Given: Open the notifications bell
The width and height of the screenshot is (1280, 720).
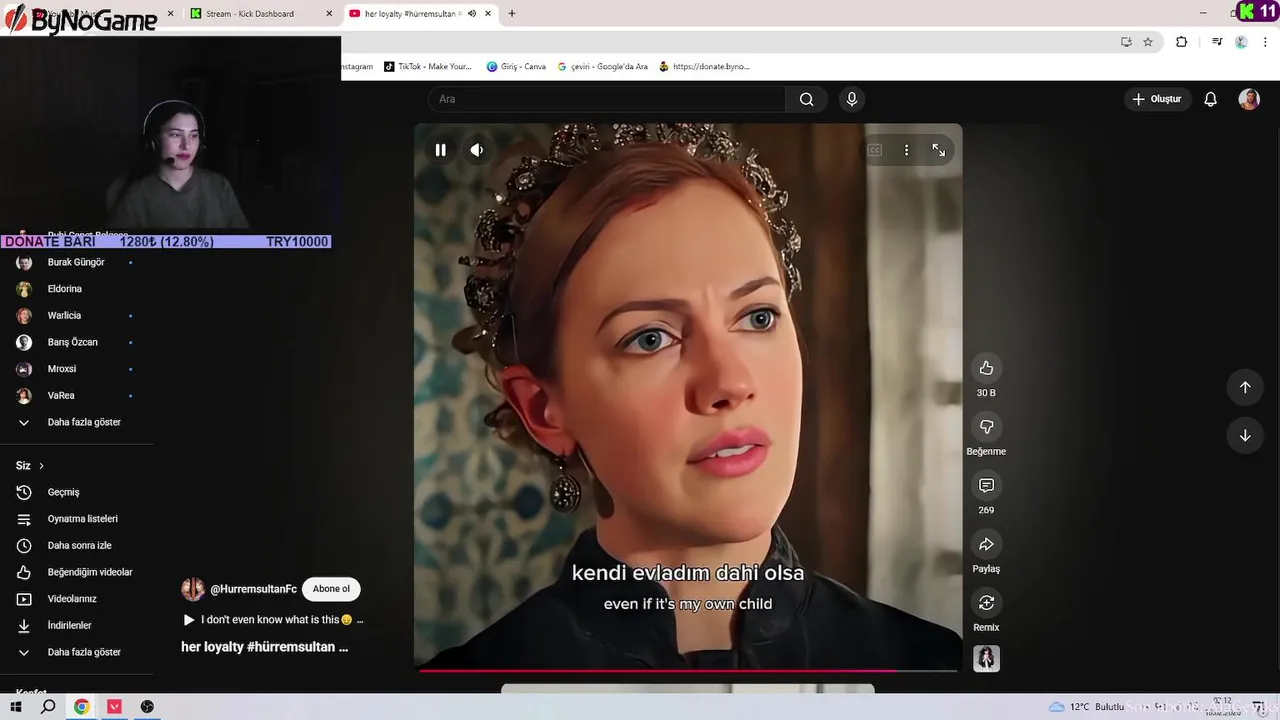Looking at the screenshot, I should click(x=1210, y=99).
